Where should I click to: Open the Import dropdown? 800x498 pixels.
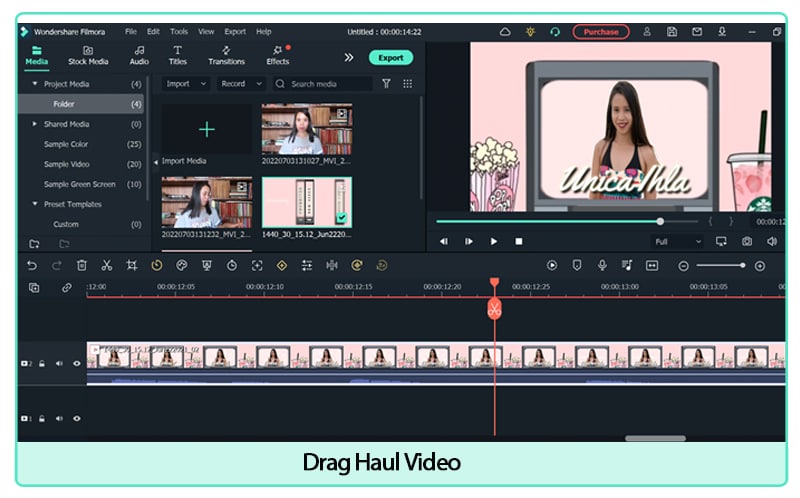pyautogui.click(x=186, y=84)
